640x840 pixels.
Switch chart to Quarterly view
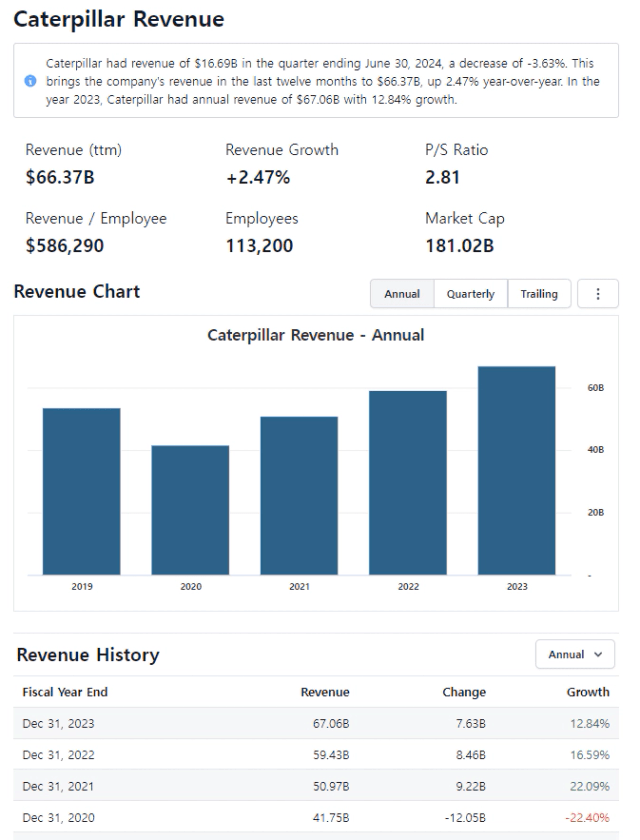pos(470,294)
